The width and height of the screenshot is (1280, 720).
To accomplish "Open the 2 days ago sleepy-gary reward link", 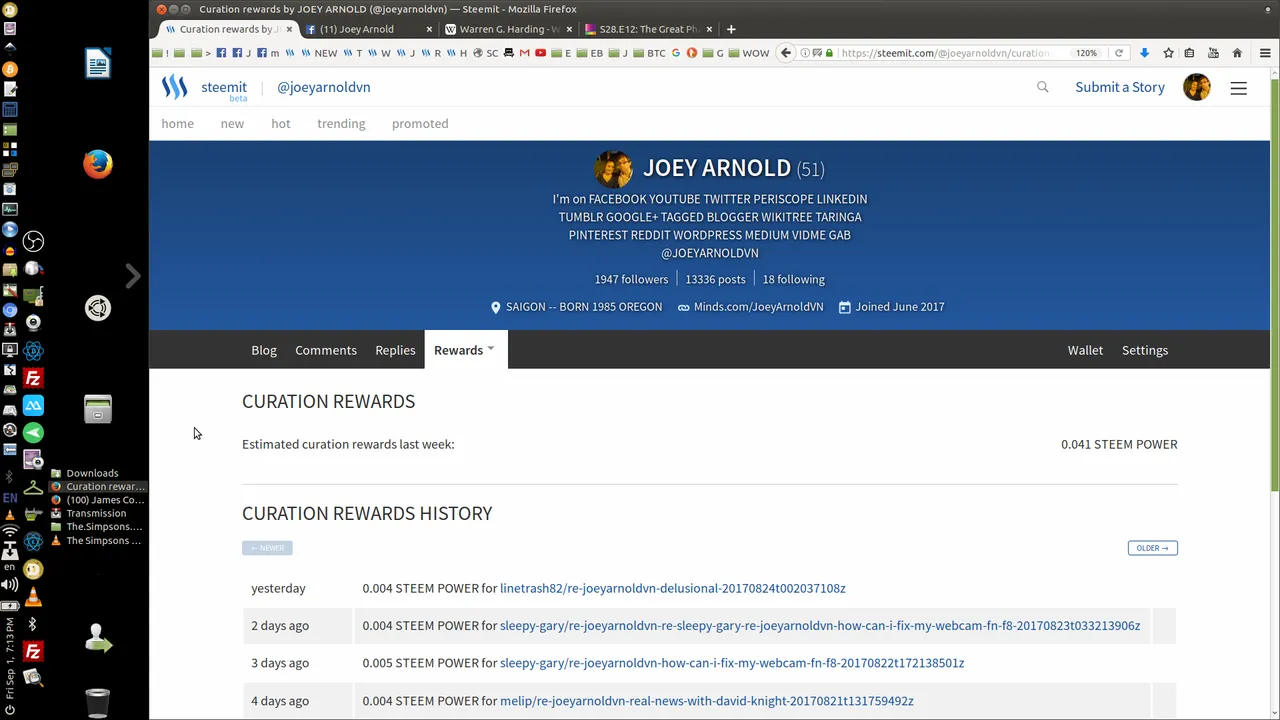I will click(820, 625).
